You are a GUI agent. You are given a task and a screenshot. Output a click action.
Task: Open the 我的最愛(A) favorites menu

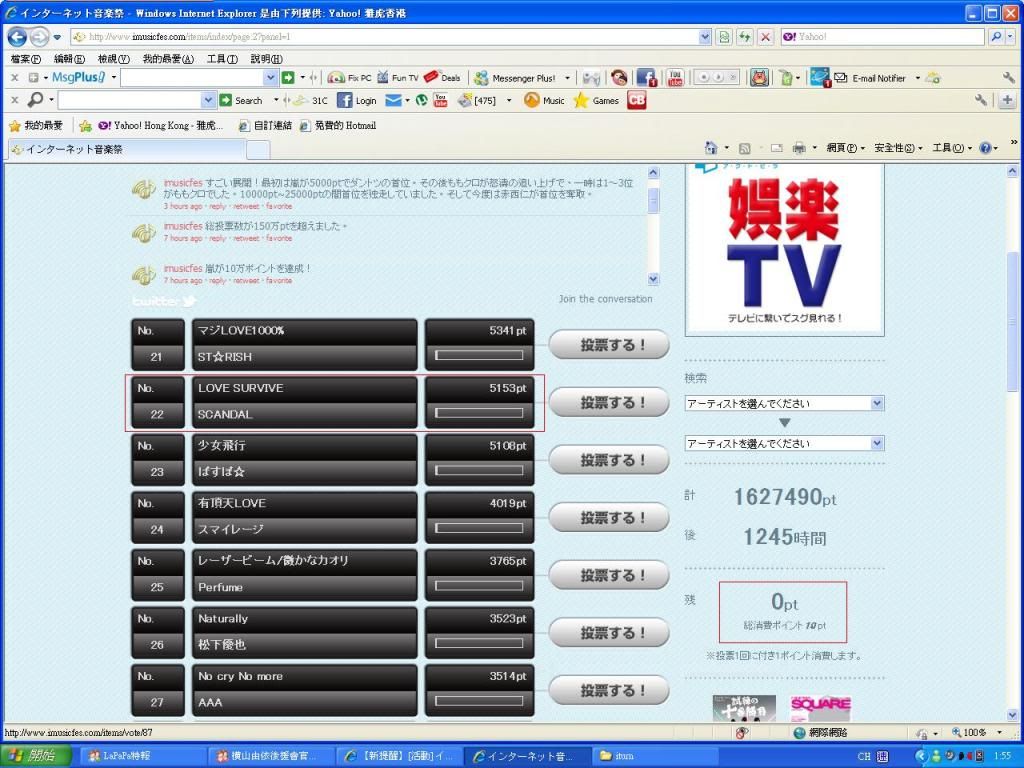point(167,59)
